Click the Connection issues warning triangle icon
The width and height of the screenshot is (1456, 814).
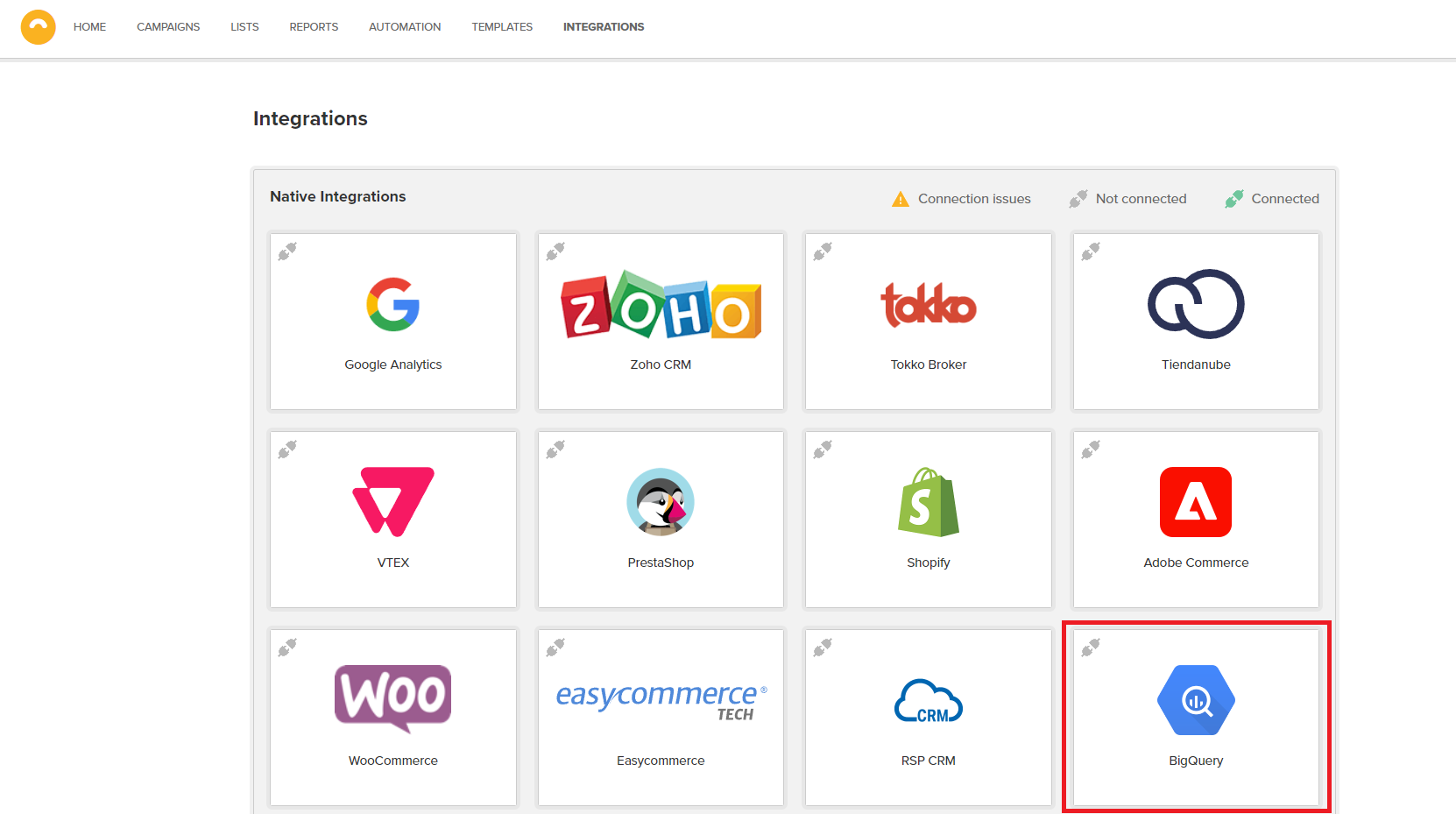(901, 199)
